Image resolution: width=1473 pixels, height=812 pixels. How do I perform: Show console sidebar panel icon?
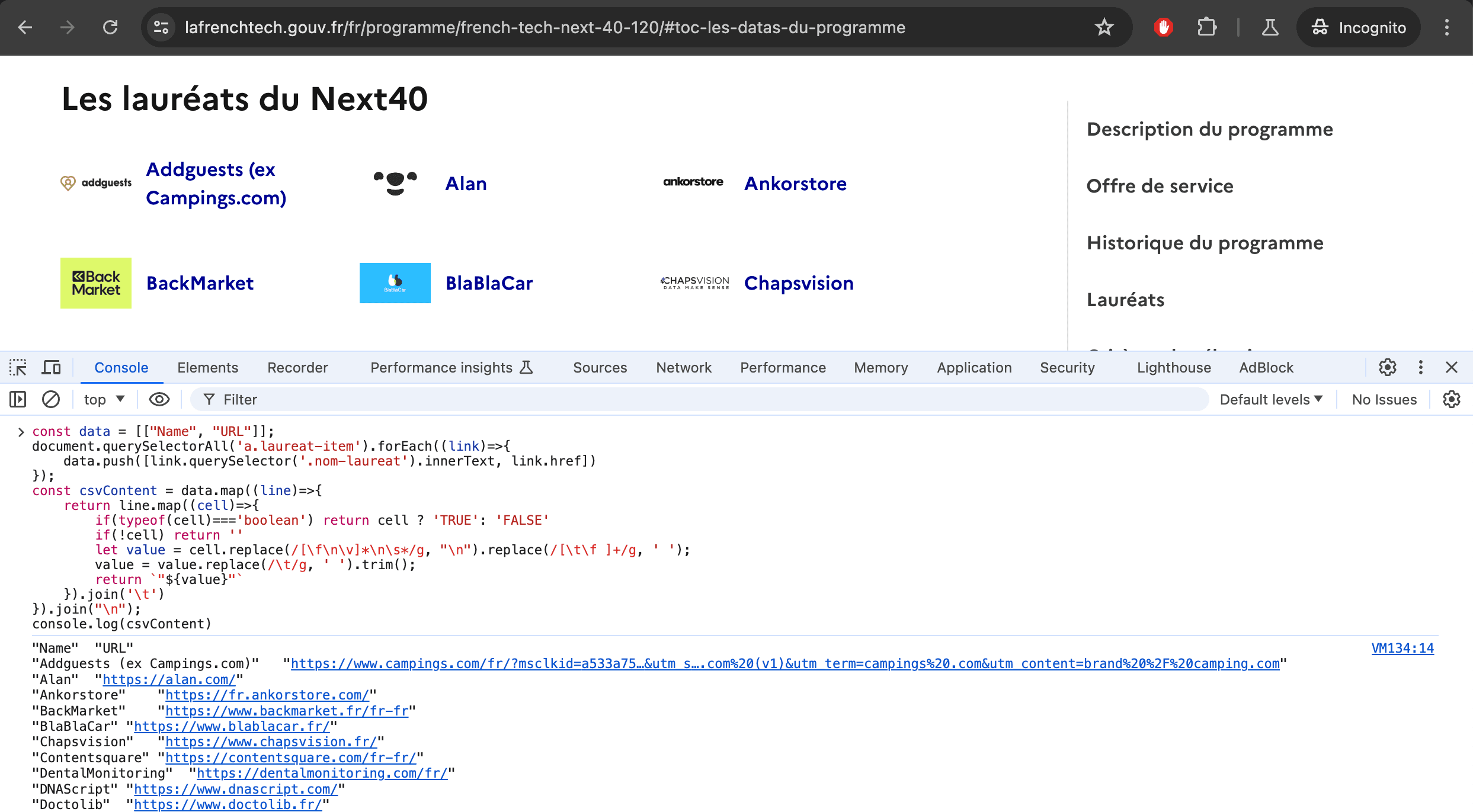[18, 400]
